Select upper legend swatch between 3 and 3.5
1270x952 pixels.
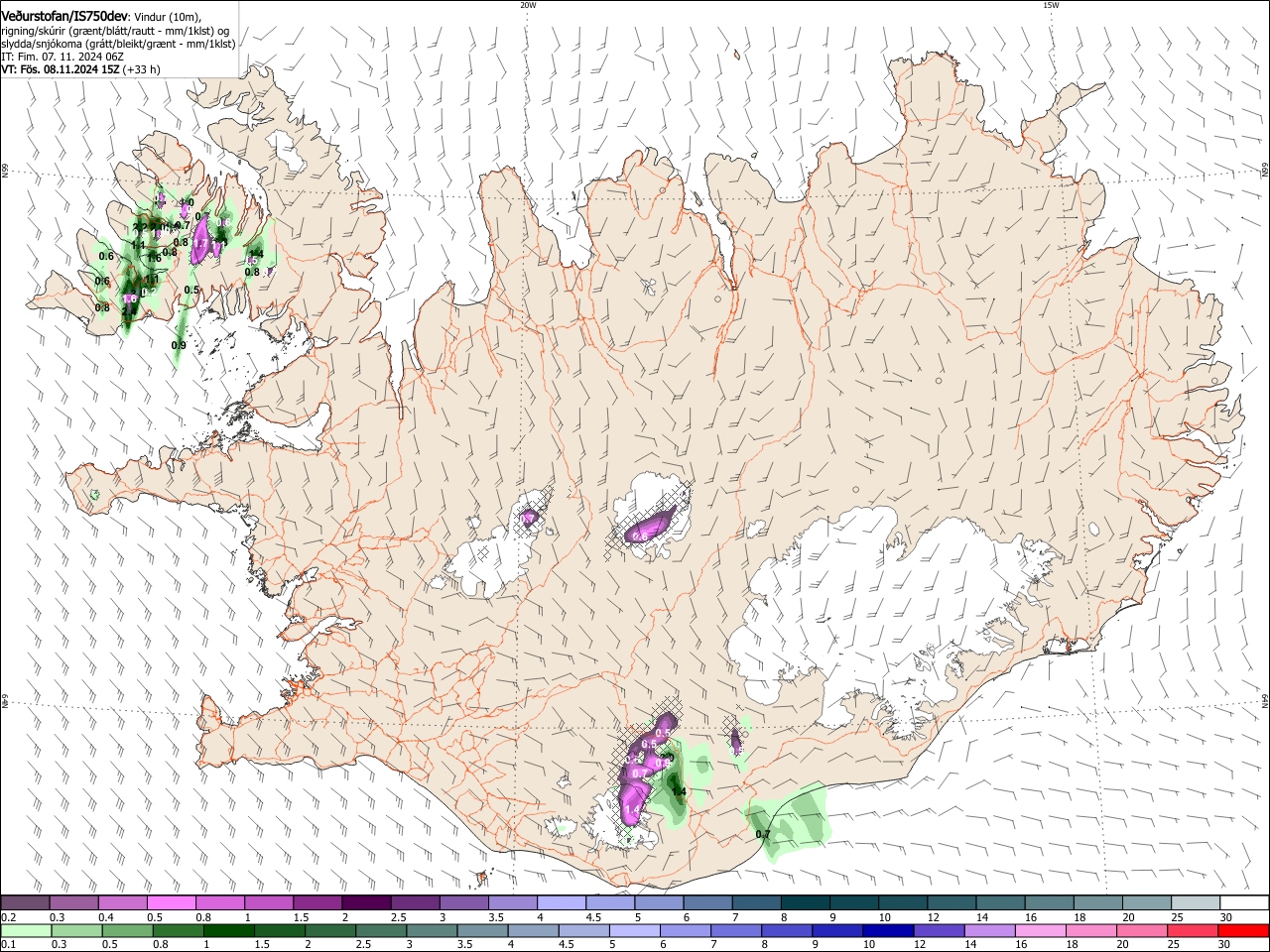pyautogui.click(x=463, y=902)
